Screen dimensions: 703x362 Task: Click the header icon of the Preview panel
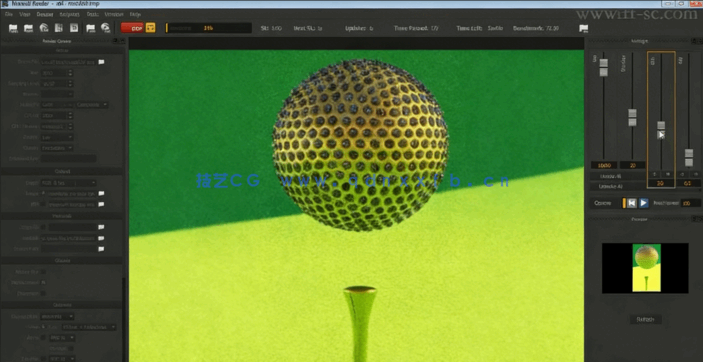click(694, 219)
